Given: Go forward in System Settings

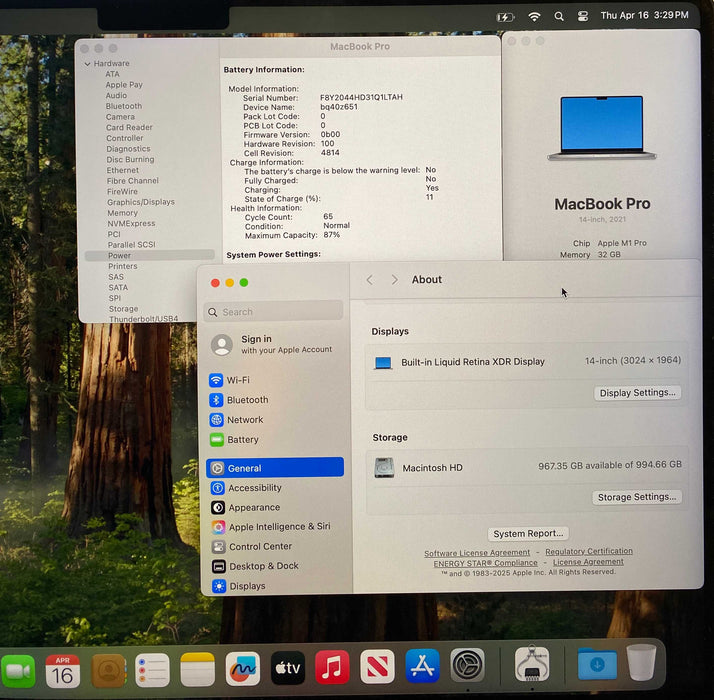Looking at the screenshot, I should coord(394,280).
